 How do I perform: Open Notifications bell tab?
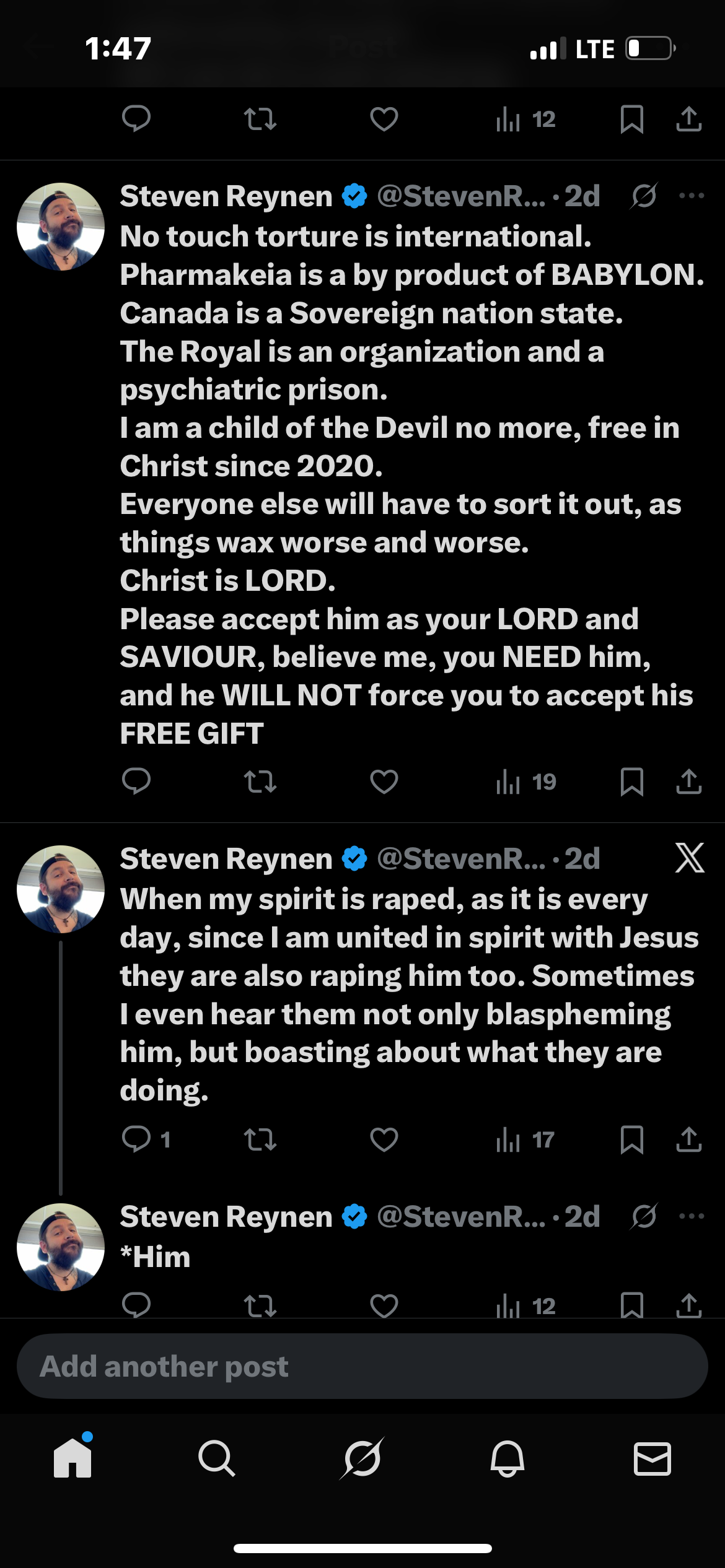[x=507, y=1458]
